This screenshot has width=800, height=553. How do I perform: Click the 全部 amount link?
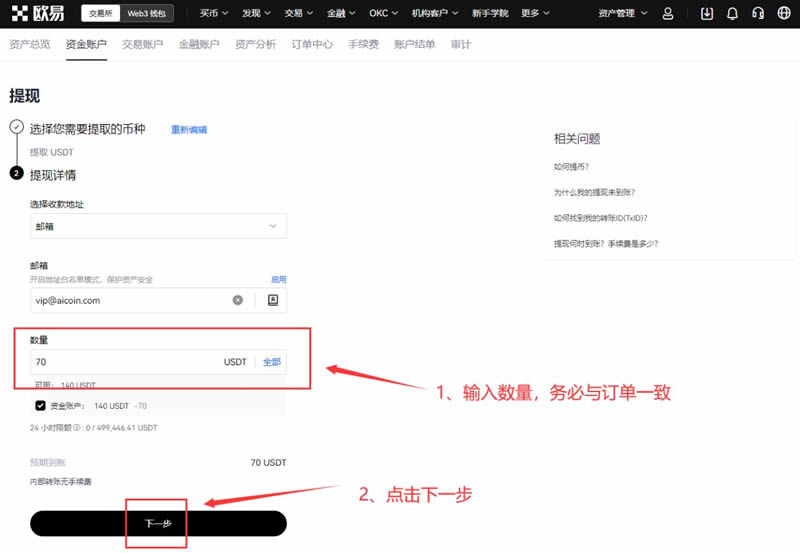point(272,362)
